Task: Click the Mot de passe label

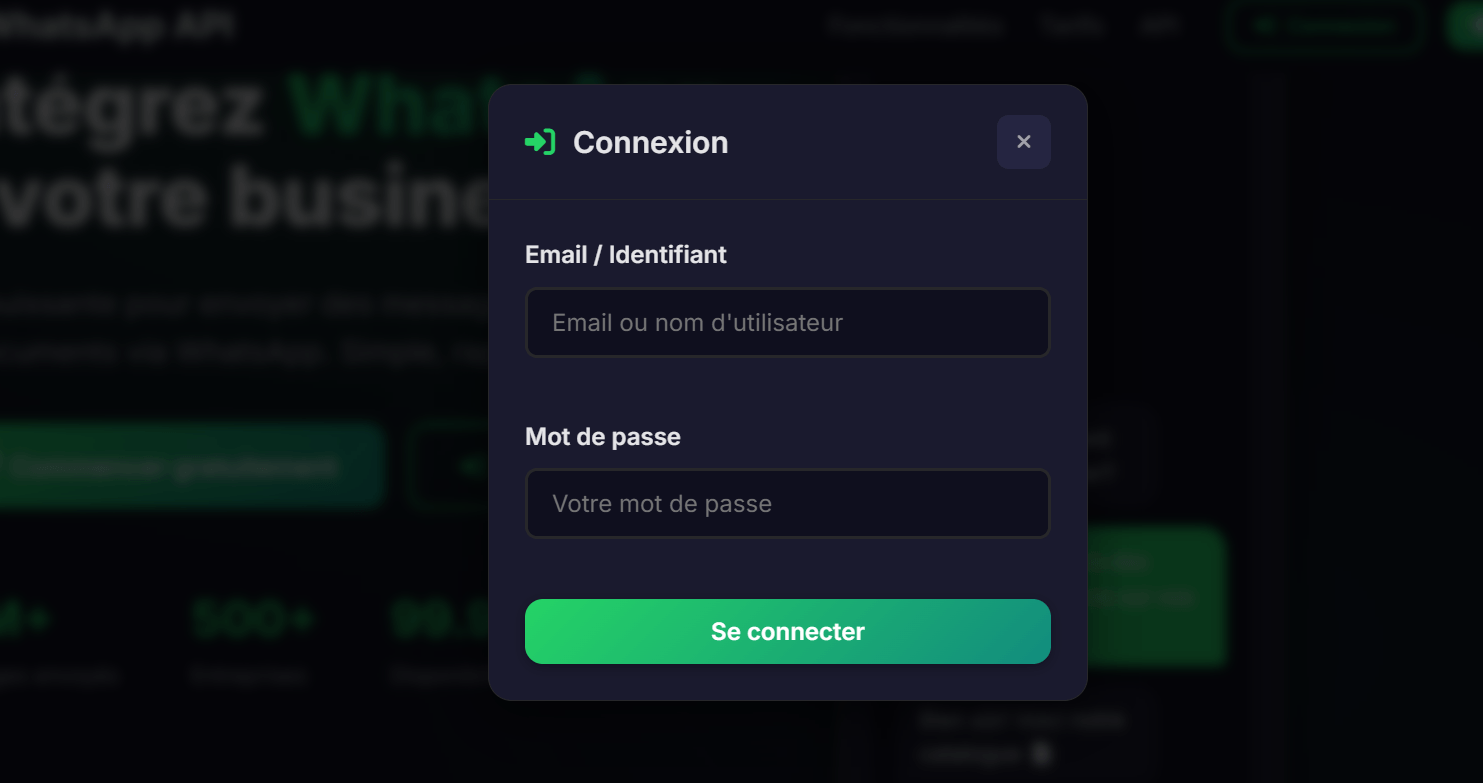Action: pyautogui.click(x=602, y=437)
